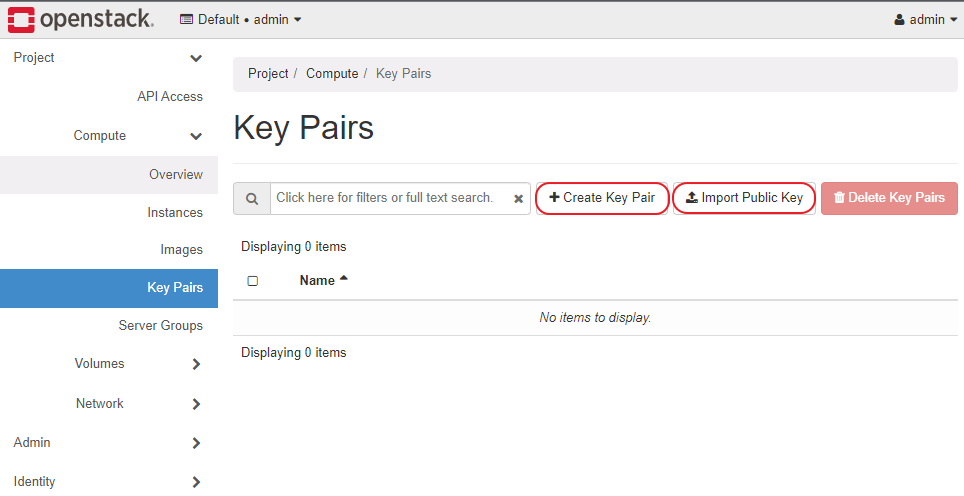Click the OpenStack logo
This screenshot has width=964, height=496.
coord(81,19)
